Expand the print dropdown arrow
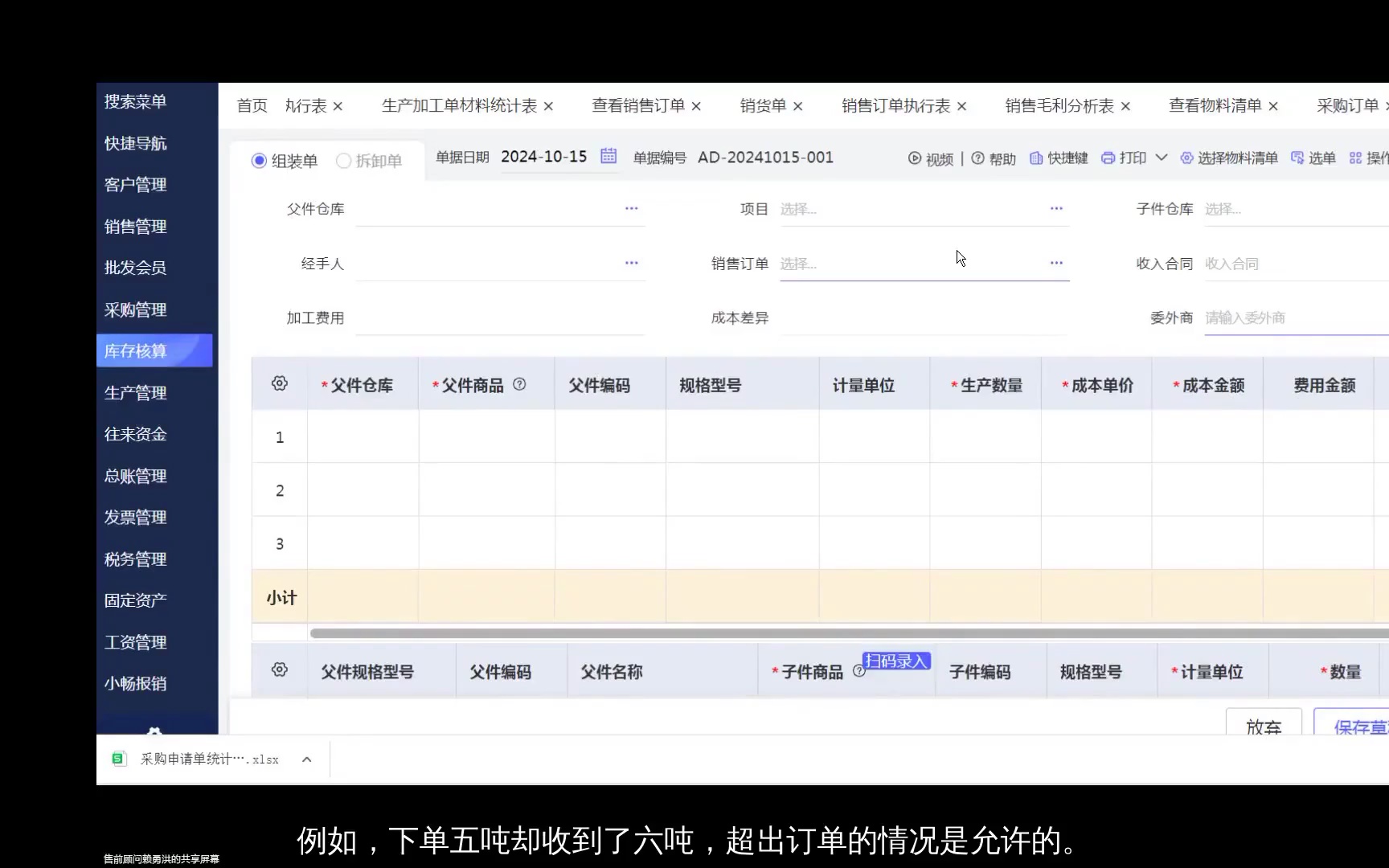This screenshot has height=868, width=1389. 1162,158
